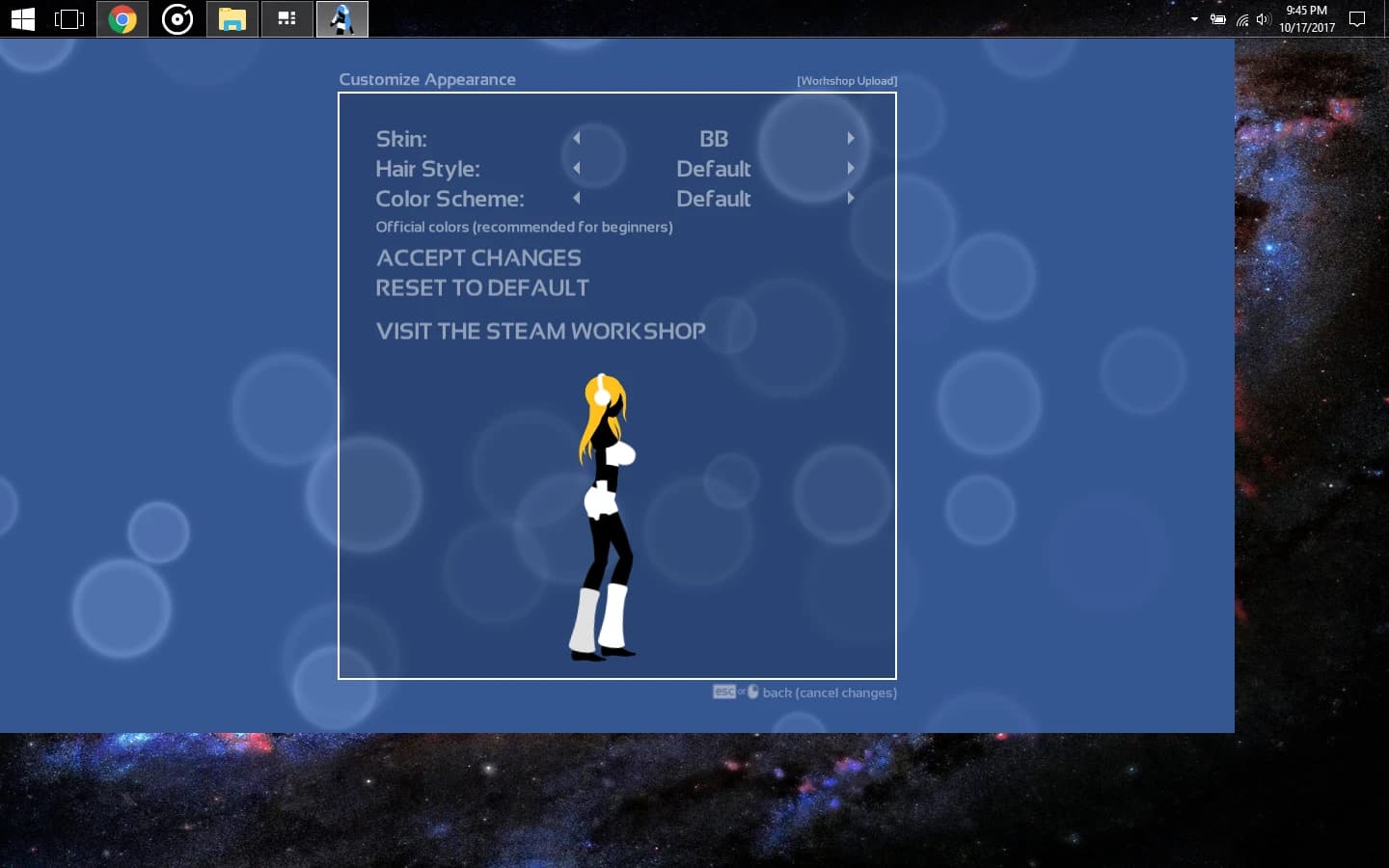
Task: Open File Explorer from taskbar
Action: 232,18
